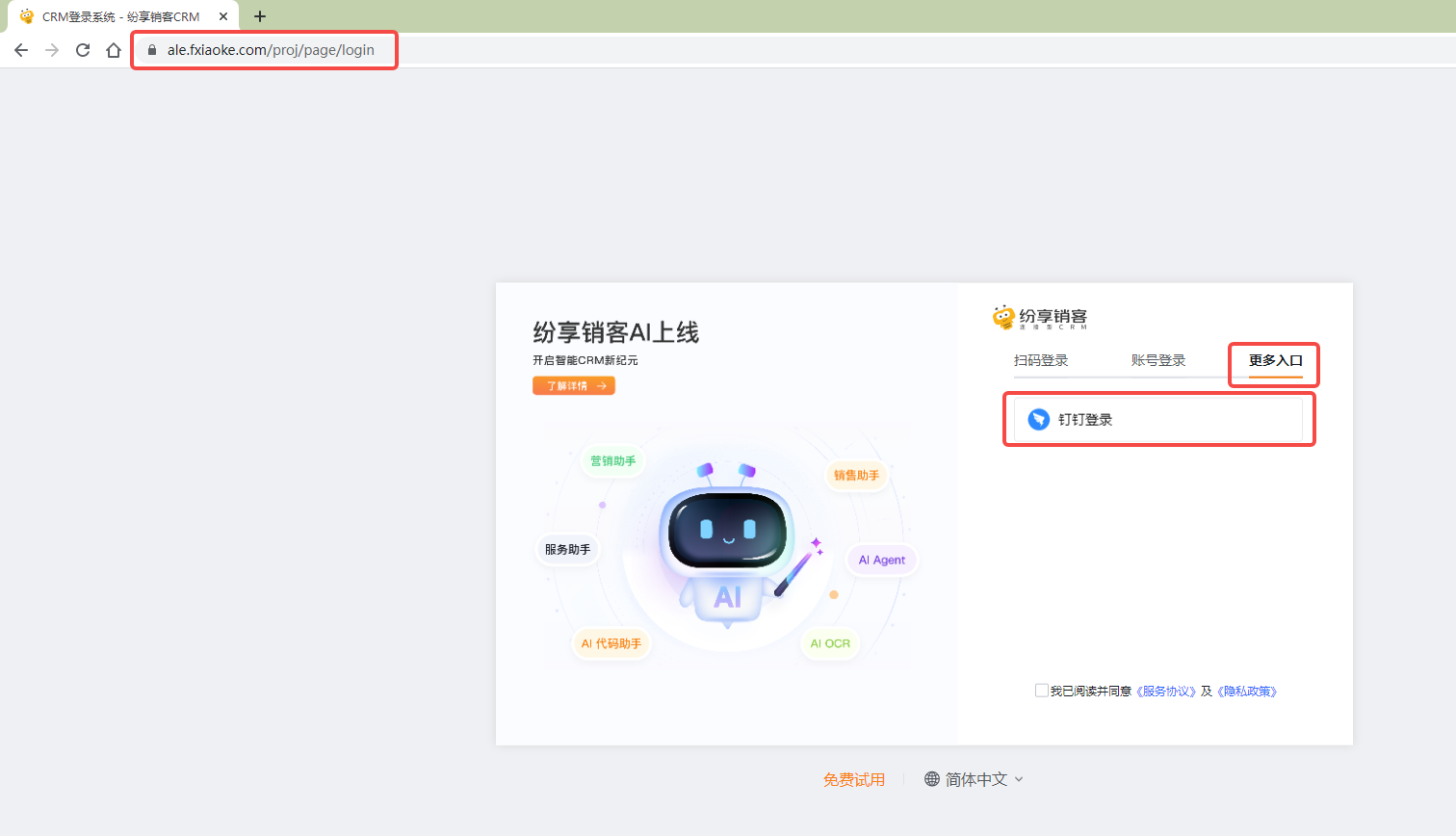The width and height of the screenshot is (1456, 836).
Task: Click the 营销助手 bubble
Action: point(613,461)
